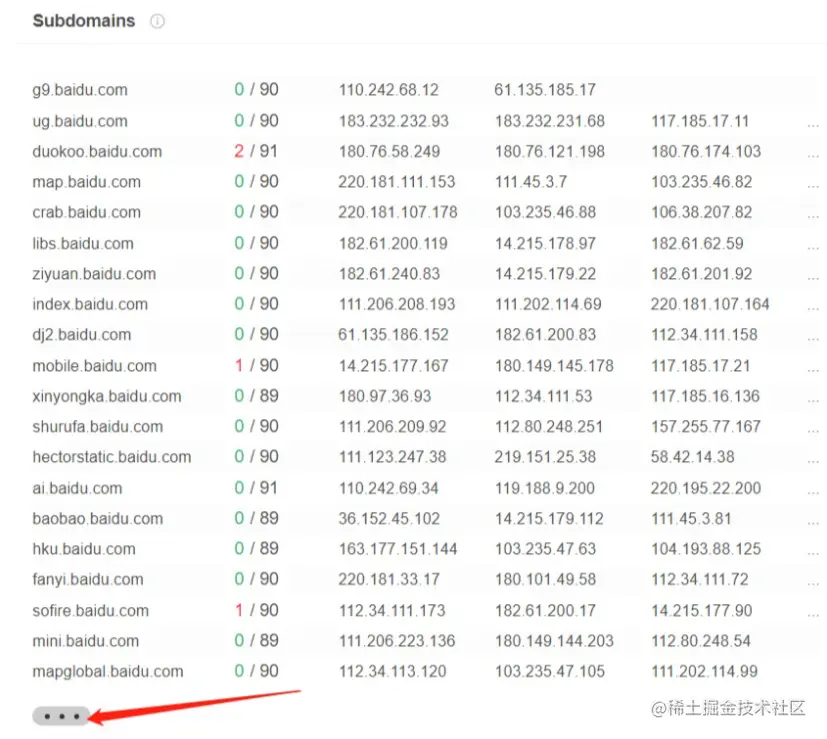Image resolution: width=827 pixels, height=739 pixels.
Task: Expand more subdomains with the ellipsis button
Action: 61,716
